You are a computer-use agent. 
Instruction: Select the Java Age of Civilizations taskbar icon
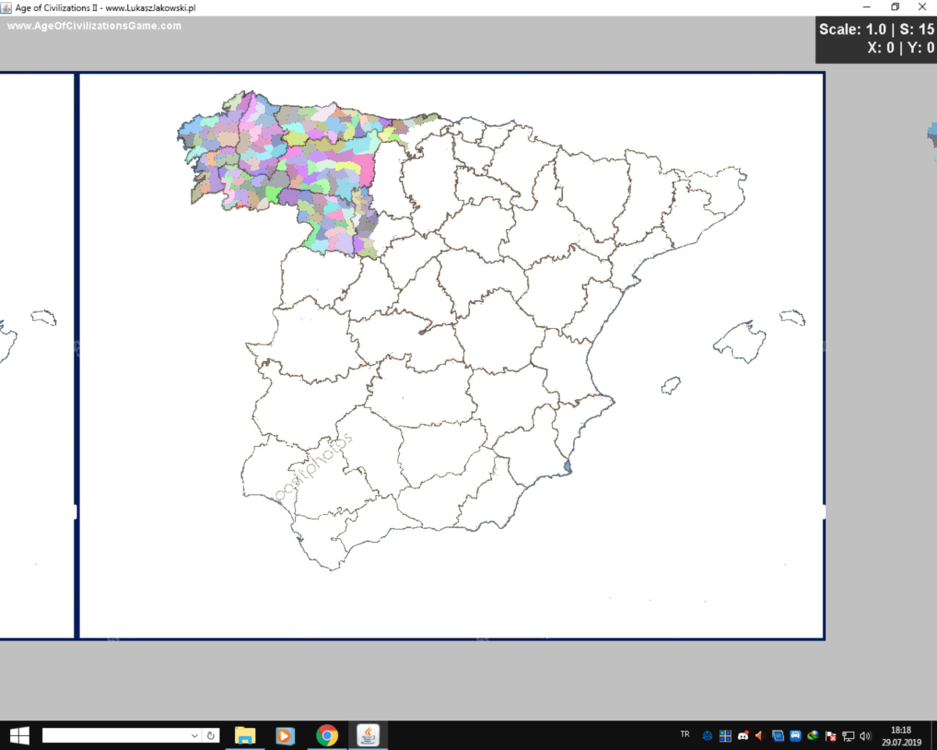(368, 735)
